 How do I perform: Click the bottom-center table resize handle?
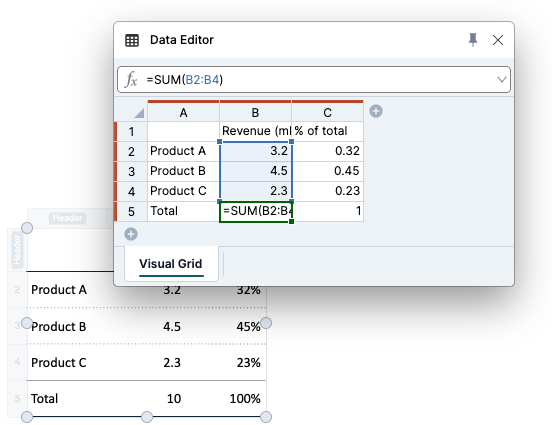click(x=147, y=417)
